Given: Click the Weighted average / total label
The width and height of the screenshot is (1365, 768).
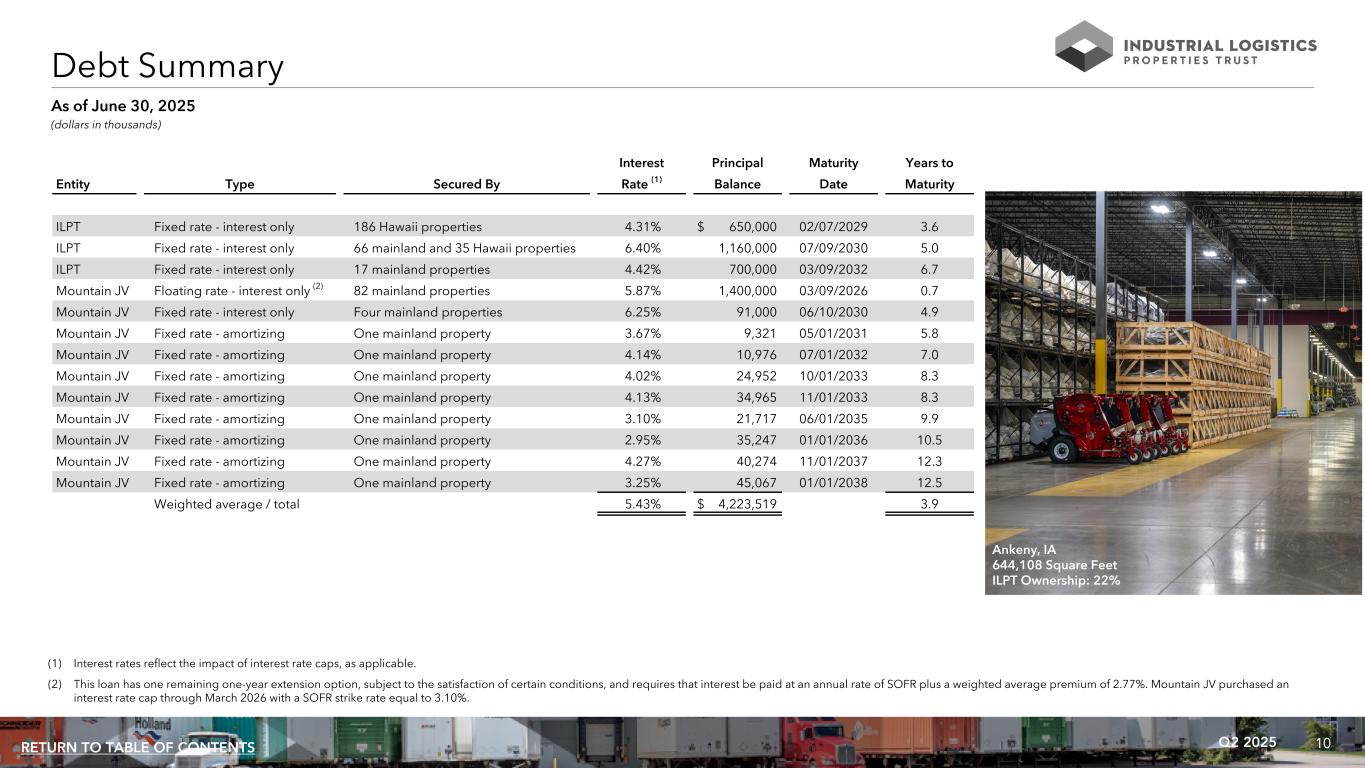Looking at the screenshot, I should coord(226,504).
